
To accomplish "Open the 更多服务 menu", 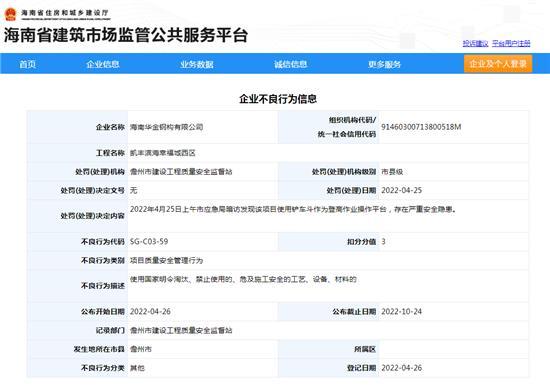I will (384, 64).
